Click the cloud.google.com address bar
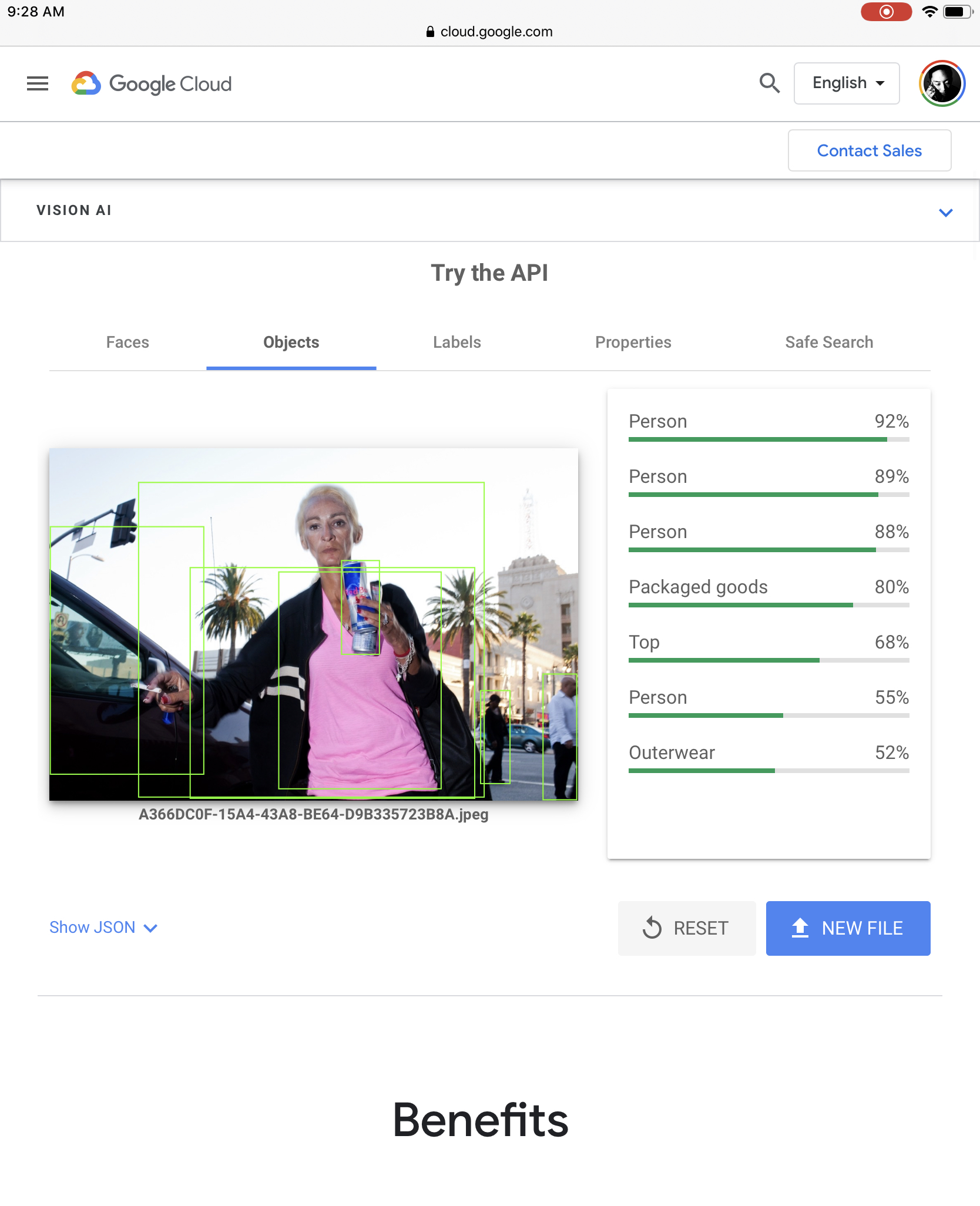This screenshot has height=1206, width=980. 490,32
